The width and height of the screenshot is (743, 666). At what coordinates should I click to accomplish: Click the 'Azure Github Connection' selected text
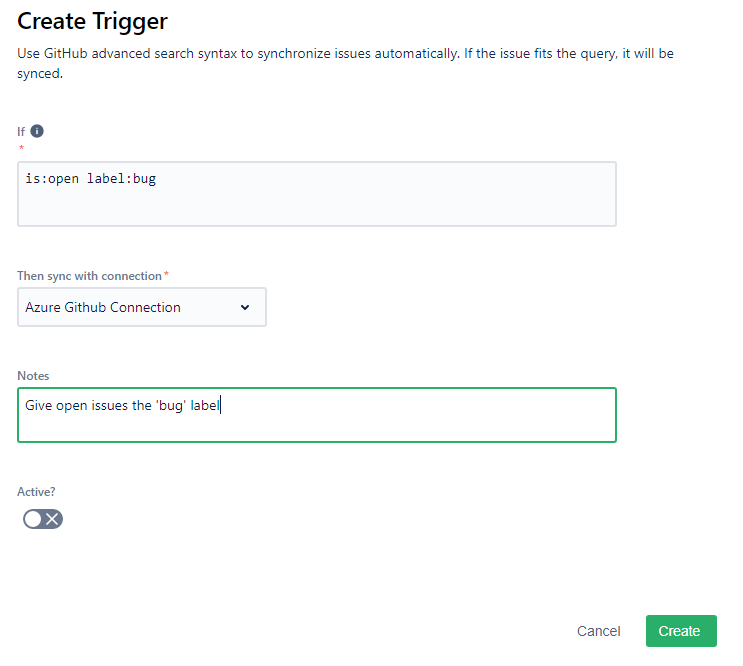pyautogui.click(x=103, y=307)
